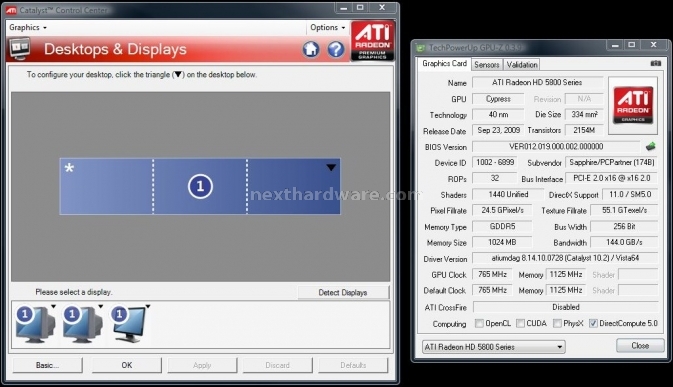Image resolution: width=673 pixels, height=387 pixels.
Task: Click the DirectX Support field 11.0 / SM5.0
Action: tap(630, 194)
